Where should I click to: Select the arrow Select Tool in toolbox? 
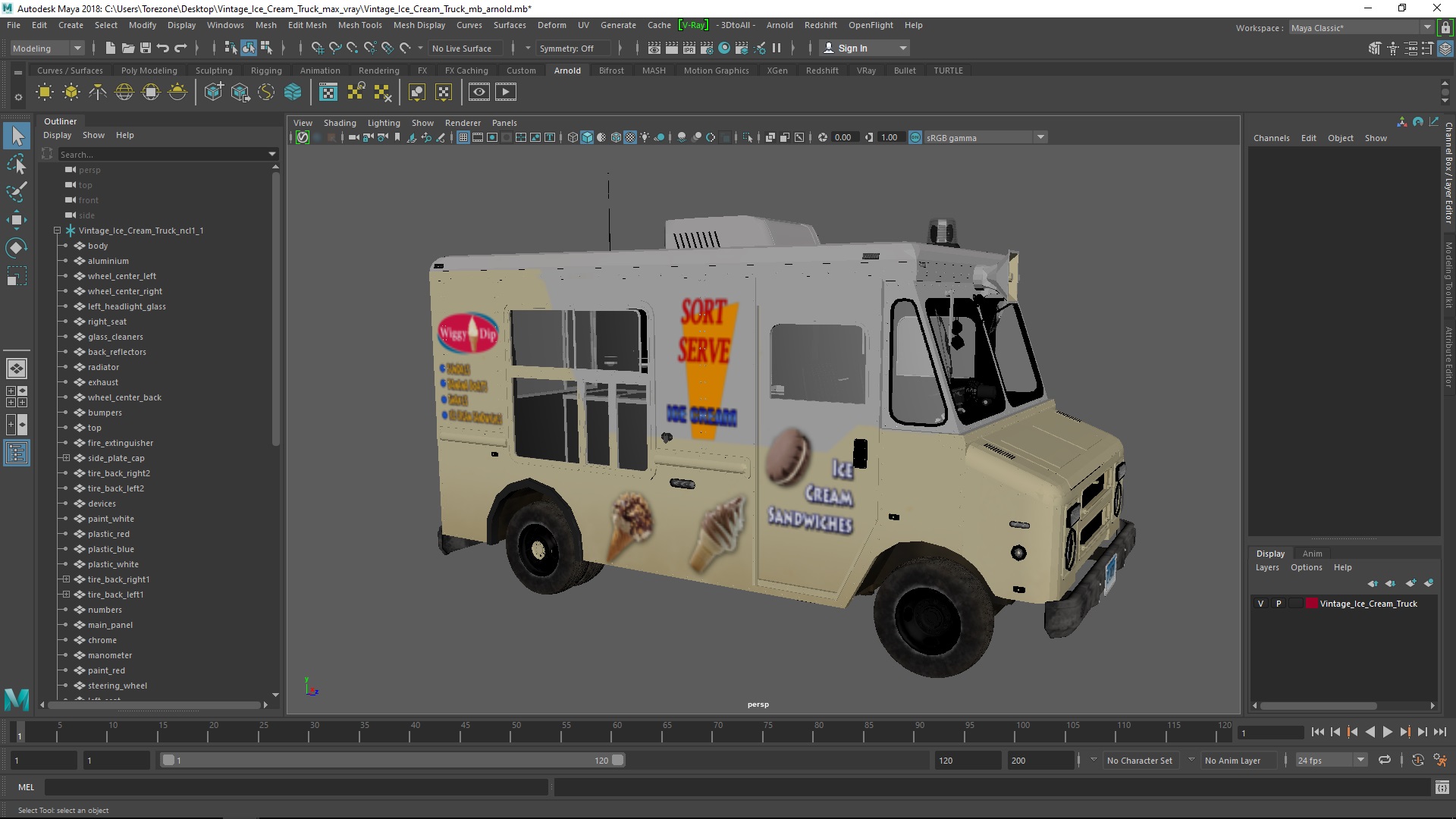tap(17, 136)
